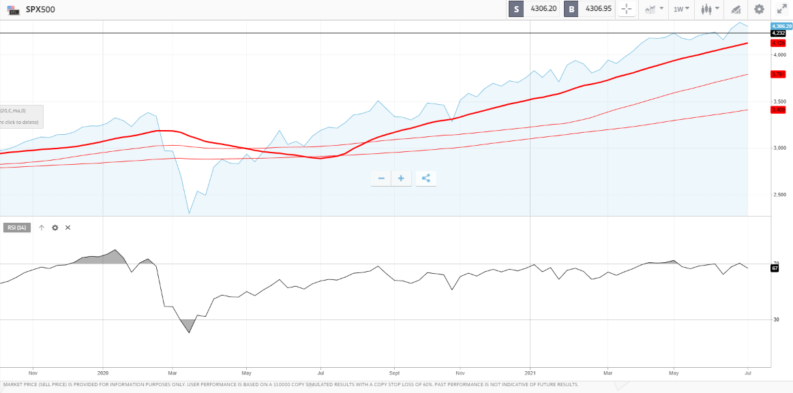The height and width of the screenshot is (393, 793).
Task: Click the Jul label at chart end
Action: (x=747, y=373)
